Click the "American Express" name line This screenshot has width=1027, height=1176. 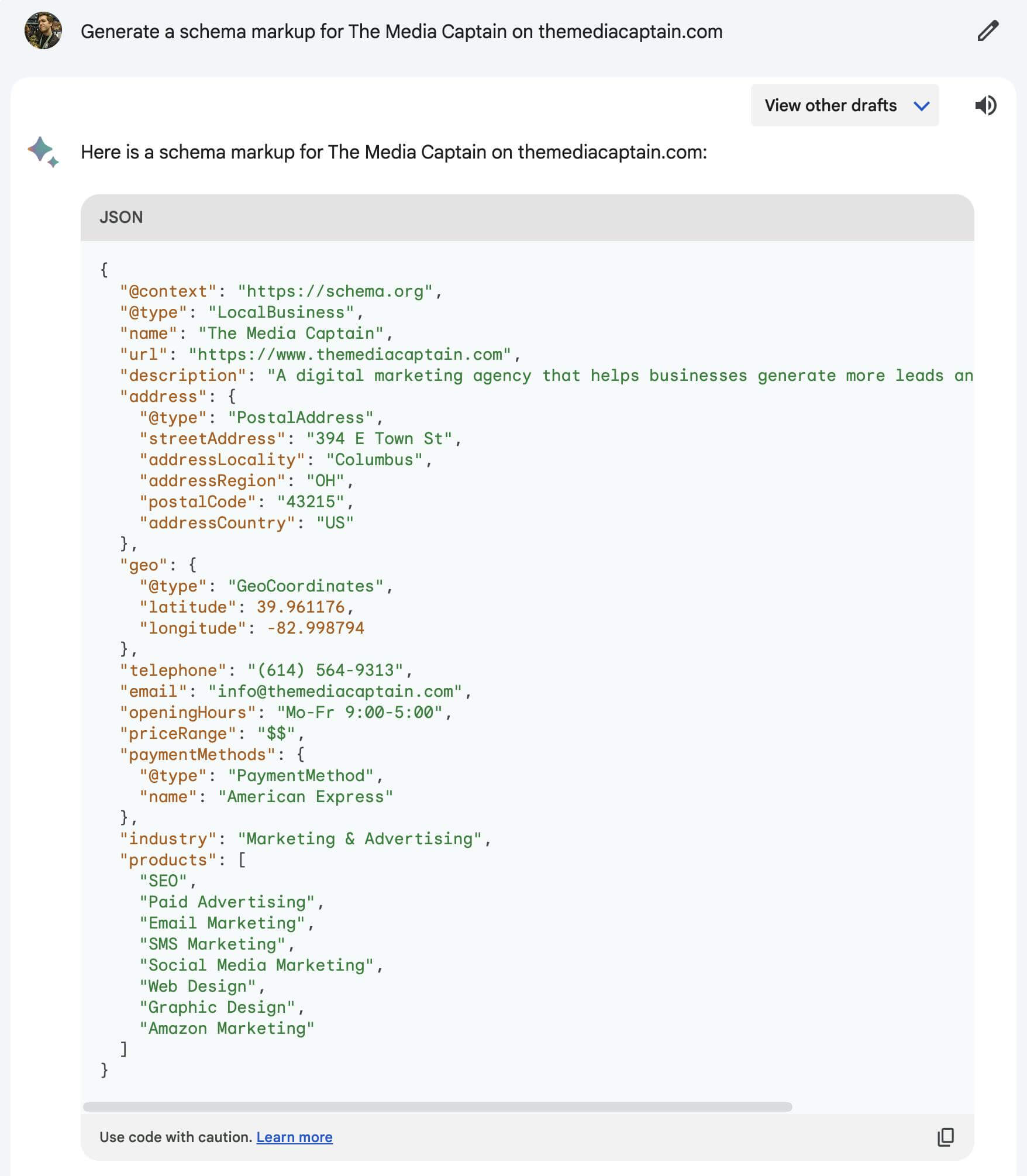[x=266, y=797]
